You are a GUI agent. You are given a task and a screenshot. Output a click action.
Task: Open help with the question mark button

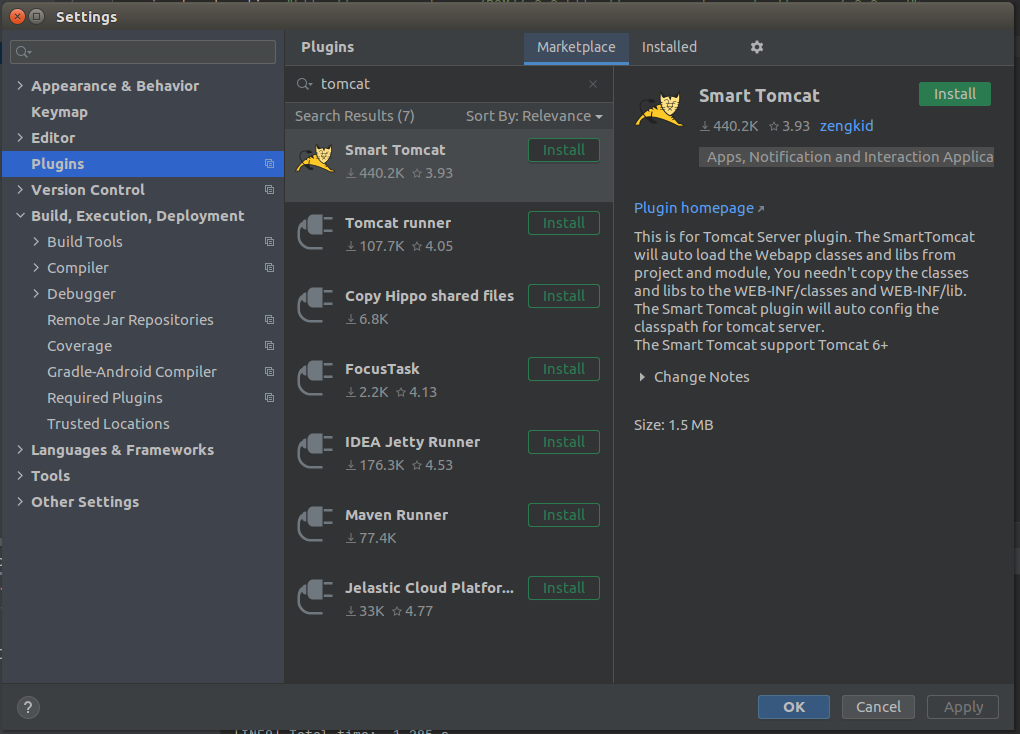pos(28,707)
